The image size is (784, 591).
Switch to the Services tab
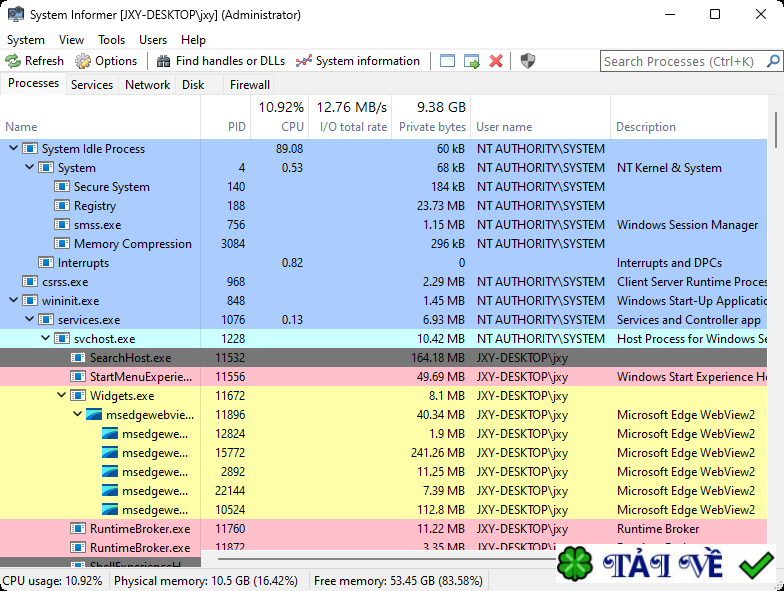point(92,85)
